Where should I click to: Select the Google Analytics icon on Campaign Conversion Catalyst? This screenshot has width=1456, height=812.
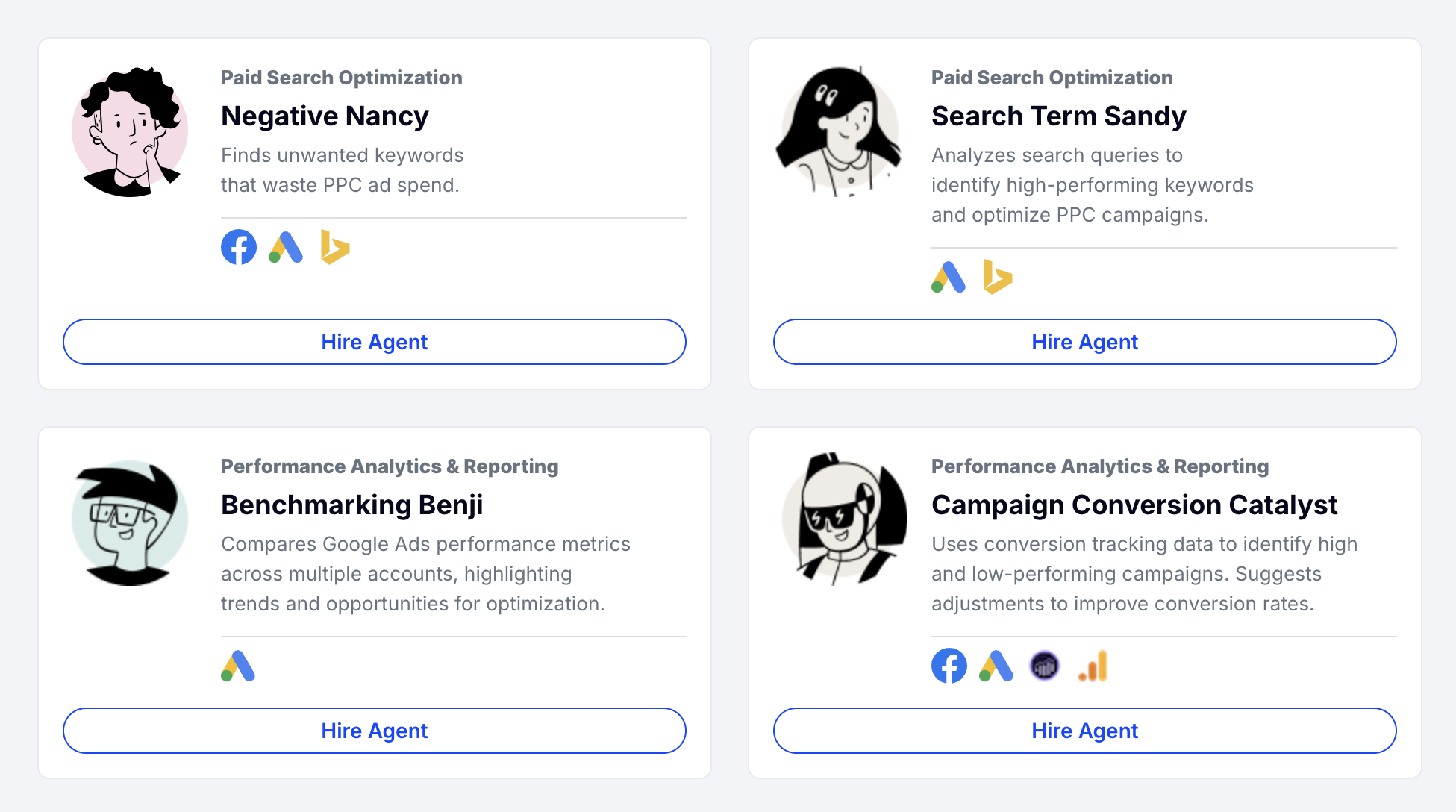[1092, 665]
